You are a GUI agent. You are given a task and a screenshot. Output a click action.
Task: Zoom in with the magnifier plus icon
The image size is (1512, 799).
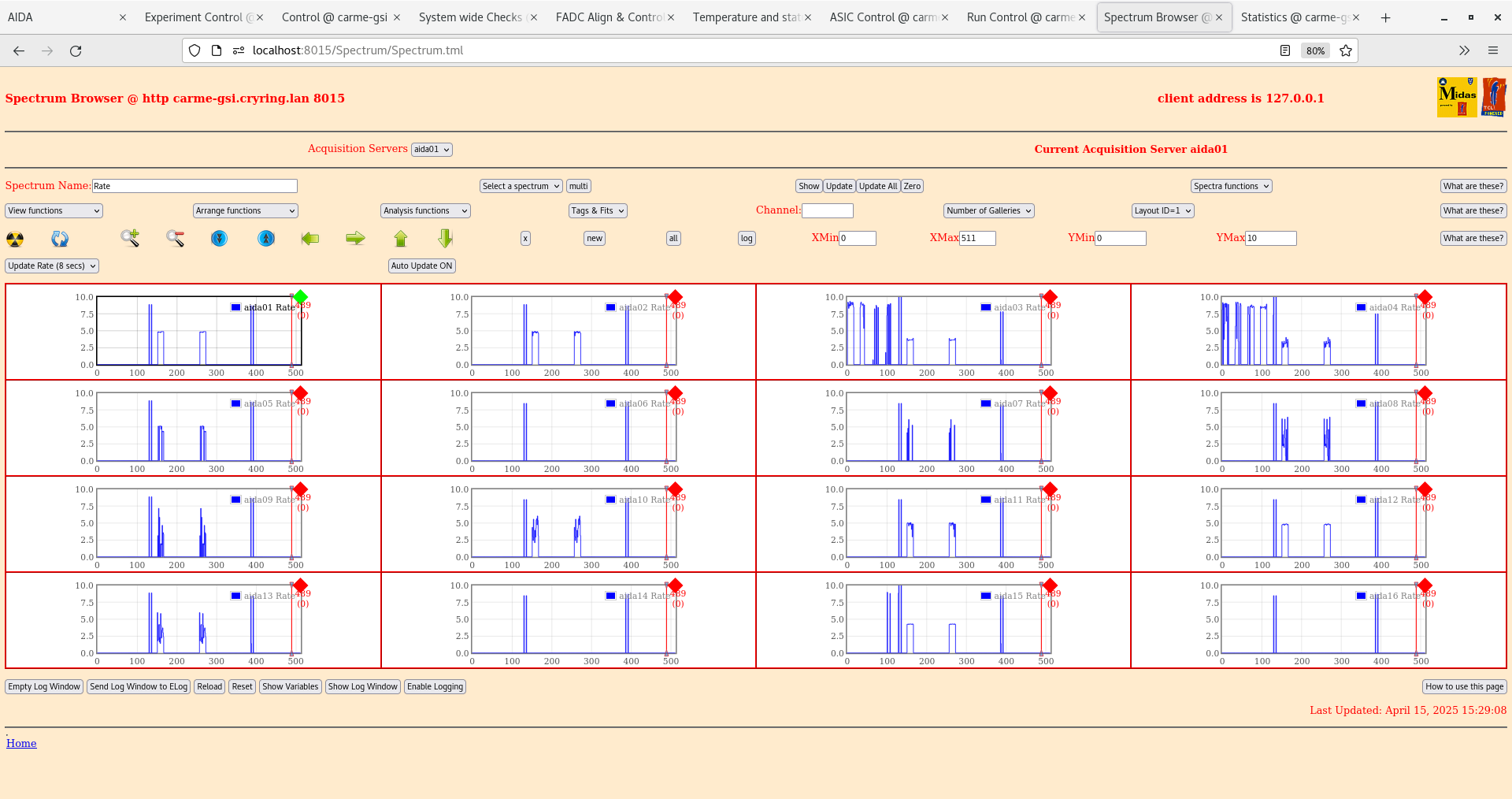tap(130, 238)
